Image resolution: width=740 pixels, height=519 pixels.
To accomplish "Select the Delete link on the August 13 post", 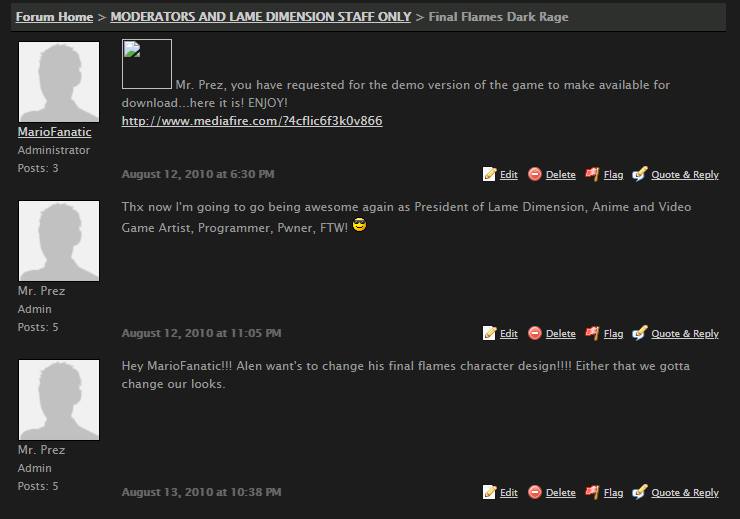I will (x=561, y=493).
